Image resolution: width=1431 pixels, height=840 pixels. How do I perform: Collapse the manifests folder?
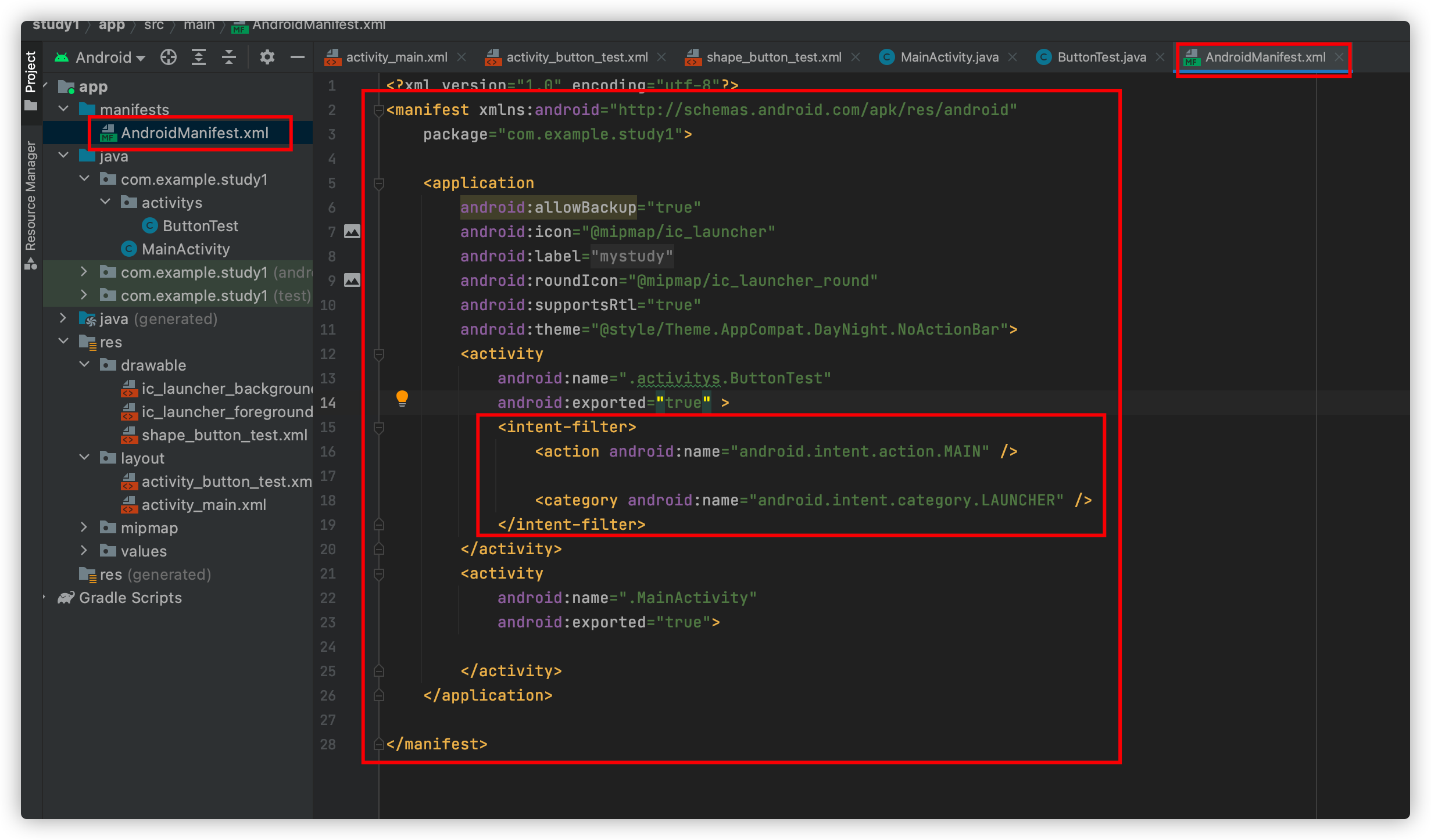coord(64,109)
